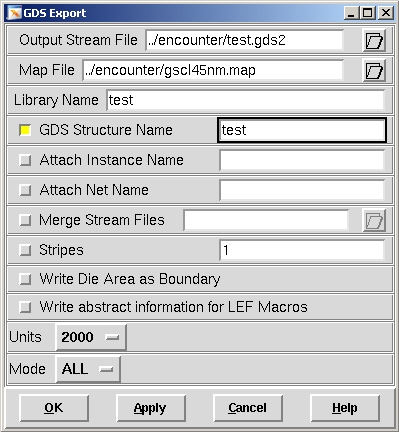Click the Apply button

pos(151,408)
